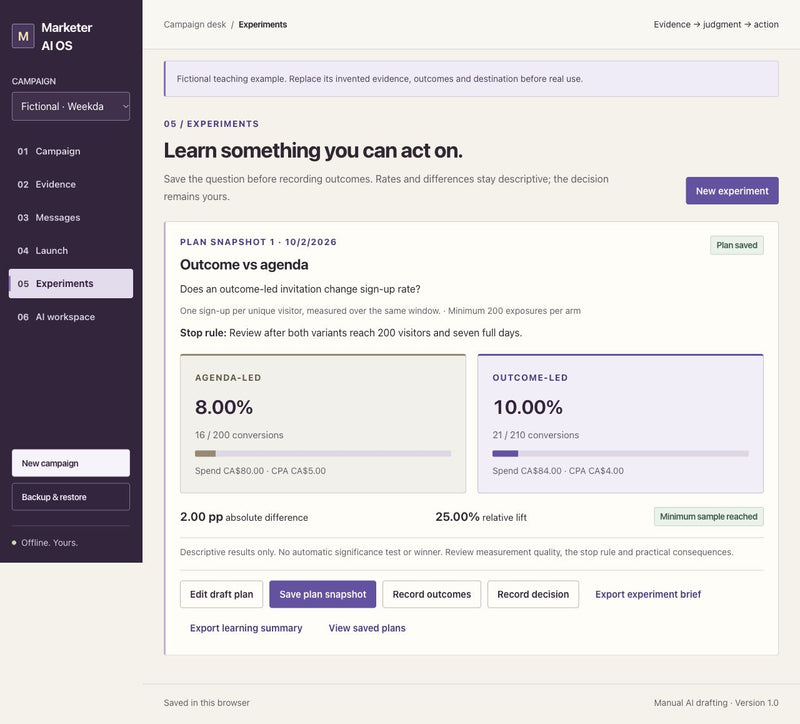Click '16 / 200 conversions' text
This screenshot has height=724, width=800.
[x=239, y=435]
